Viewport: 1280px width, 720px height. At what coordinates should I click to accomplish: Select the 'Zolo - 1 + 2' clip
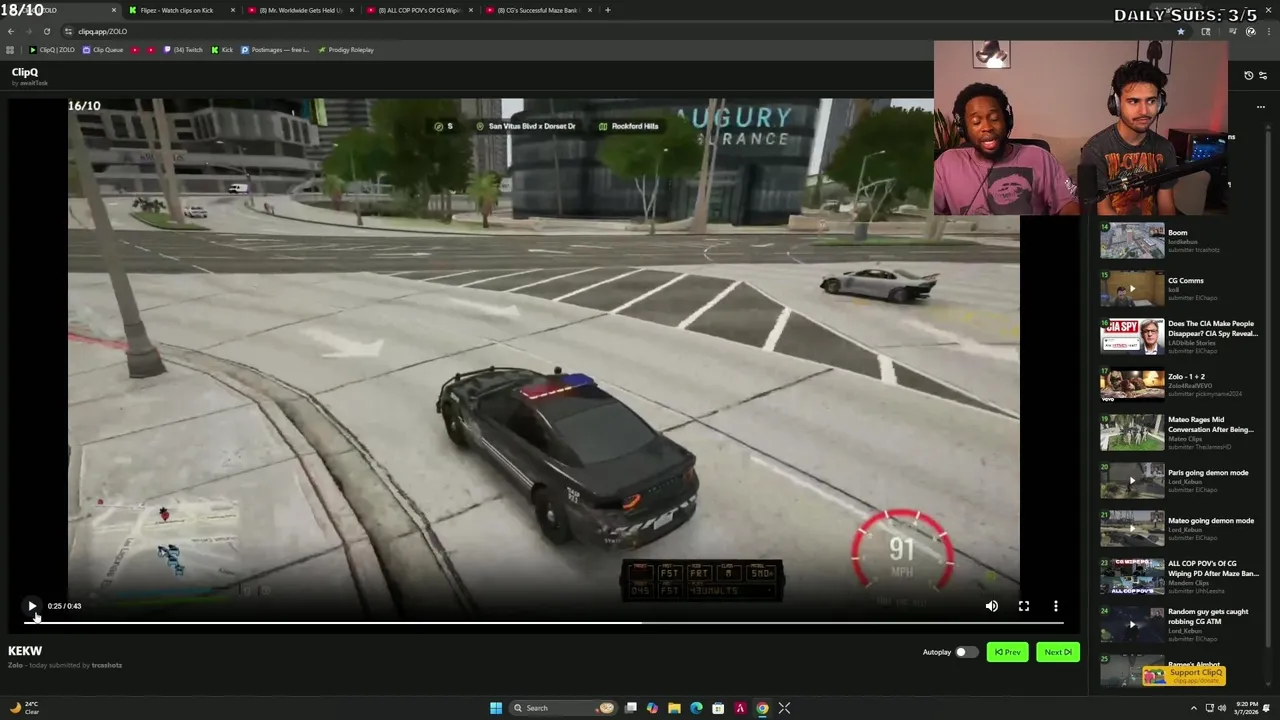point(1180,385)
